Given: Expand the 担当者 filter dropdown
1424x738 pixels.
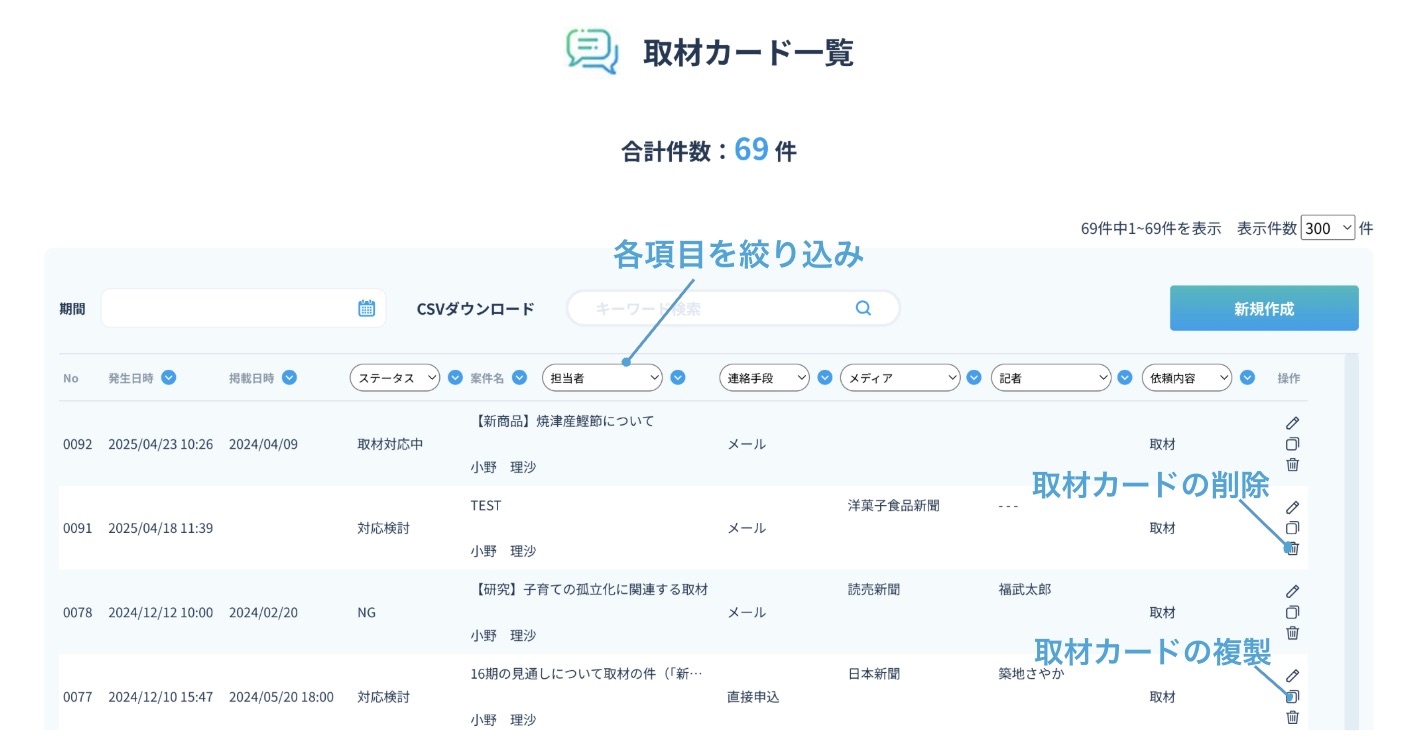Looking at the screenshot, I should 602,377.
